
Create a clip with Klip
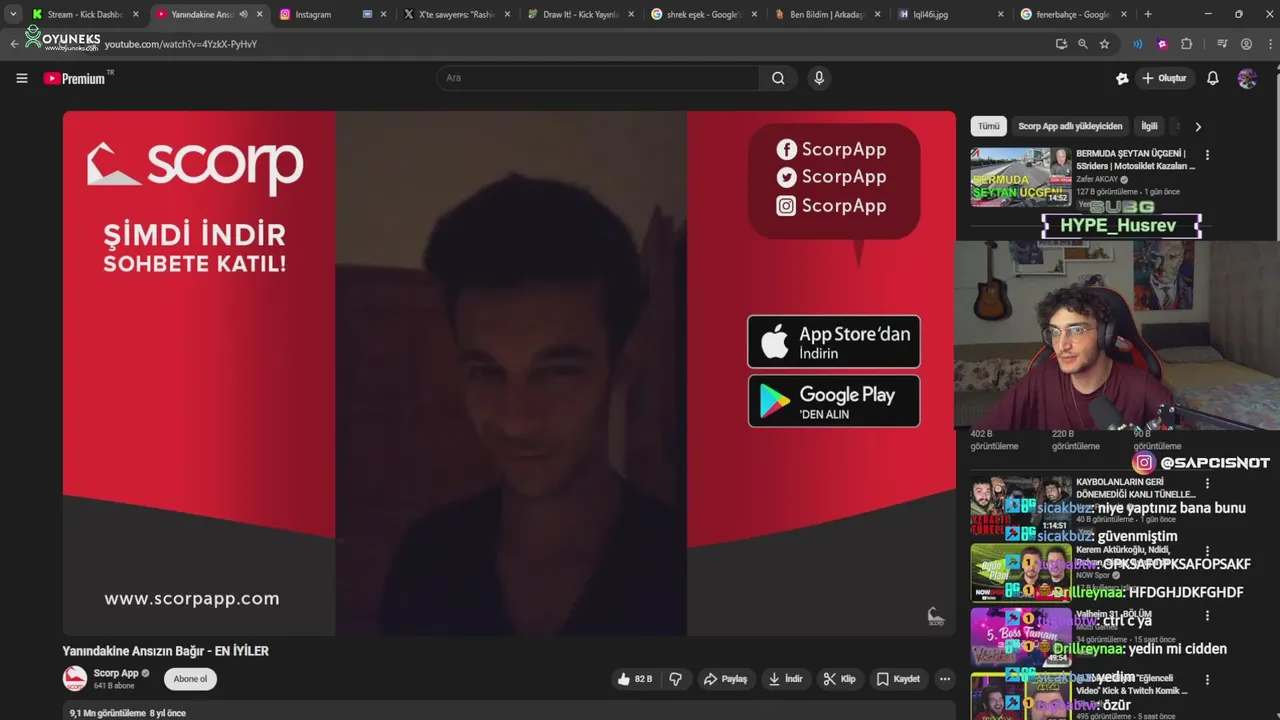pyautogui.click(x=839, y=679)
